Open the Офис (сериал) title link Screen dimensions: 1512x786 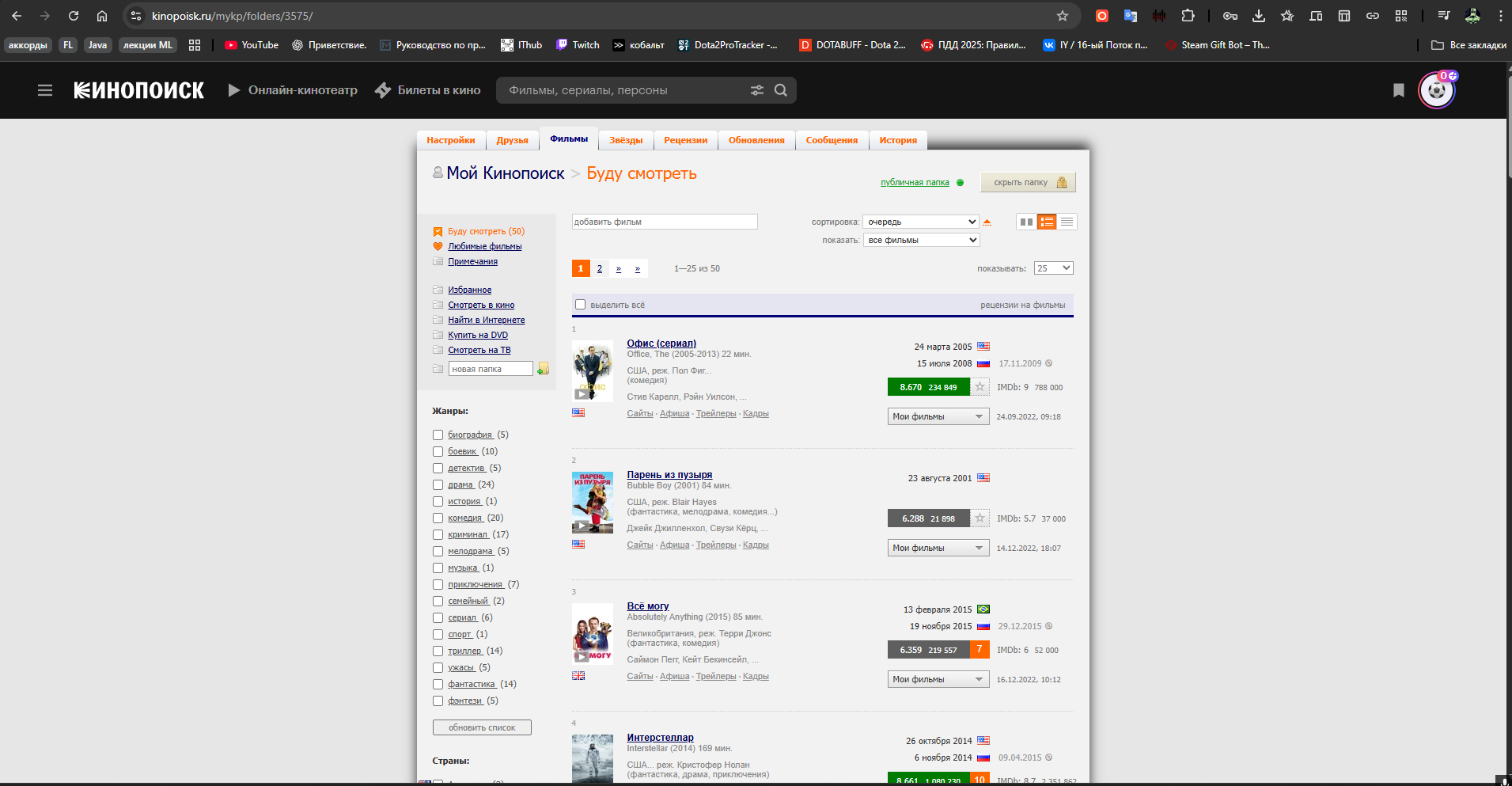coord(661,343)
